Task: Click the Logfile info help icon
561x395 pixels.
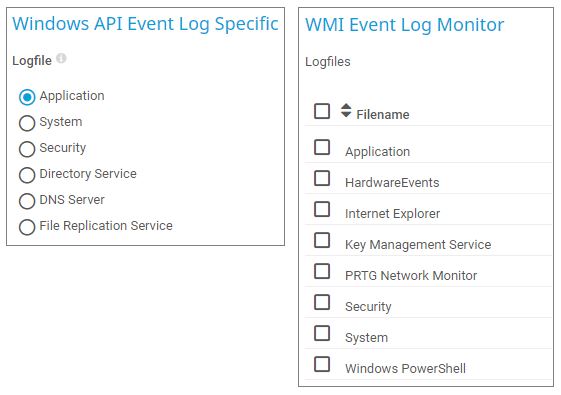Action: point(62,58)
